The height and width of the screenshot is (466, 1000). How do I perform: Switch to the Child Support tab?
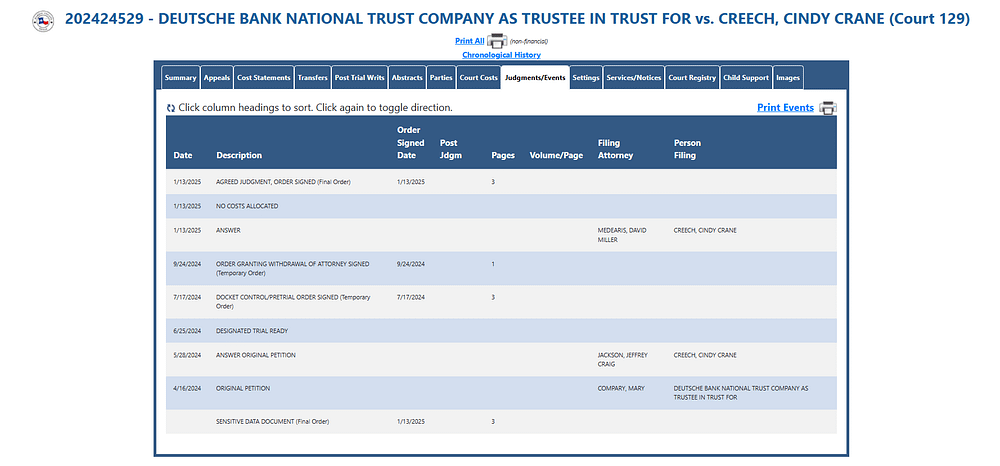click(x=746, y=78)
